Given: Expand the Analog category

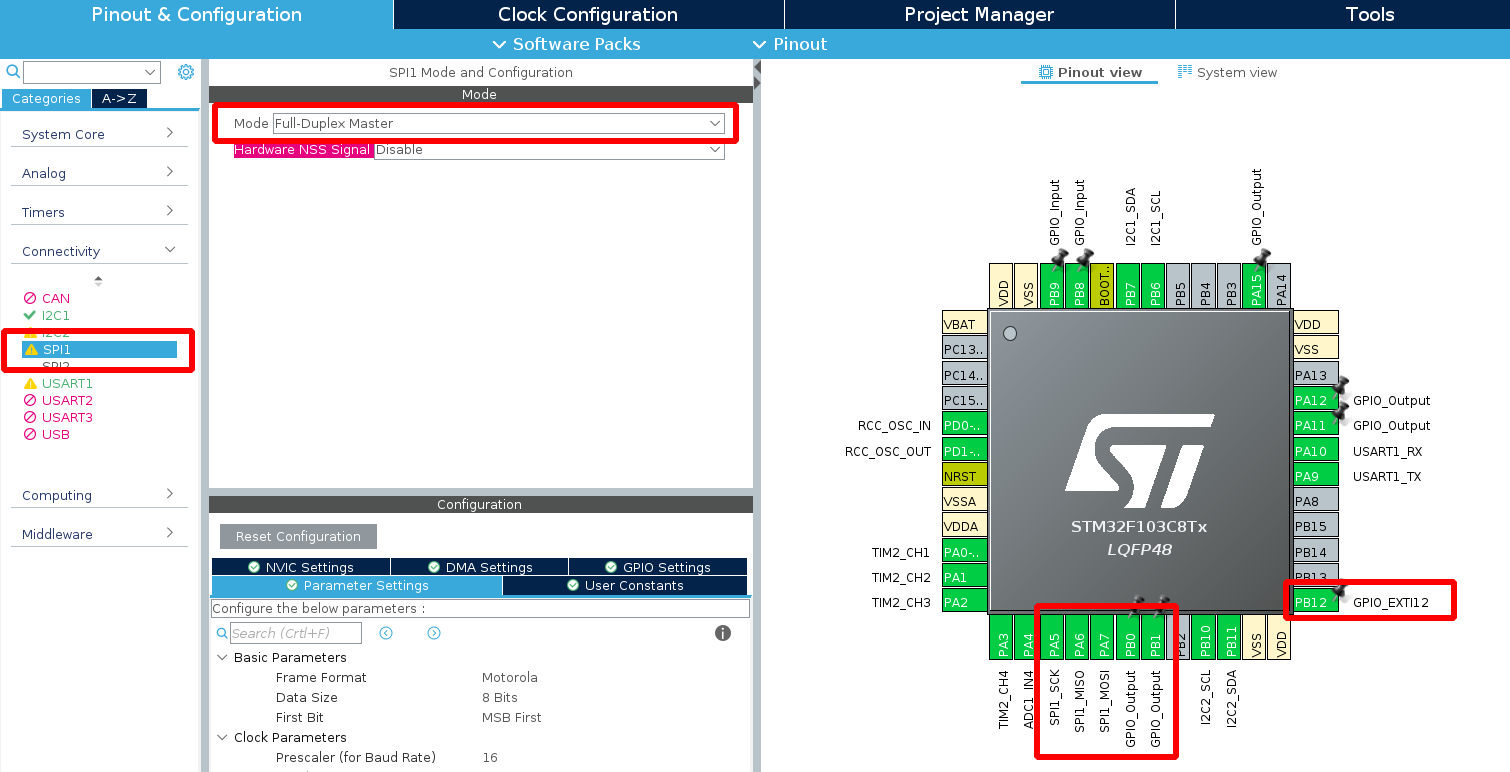Looking at the screenshot, I should pos(99,173).
